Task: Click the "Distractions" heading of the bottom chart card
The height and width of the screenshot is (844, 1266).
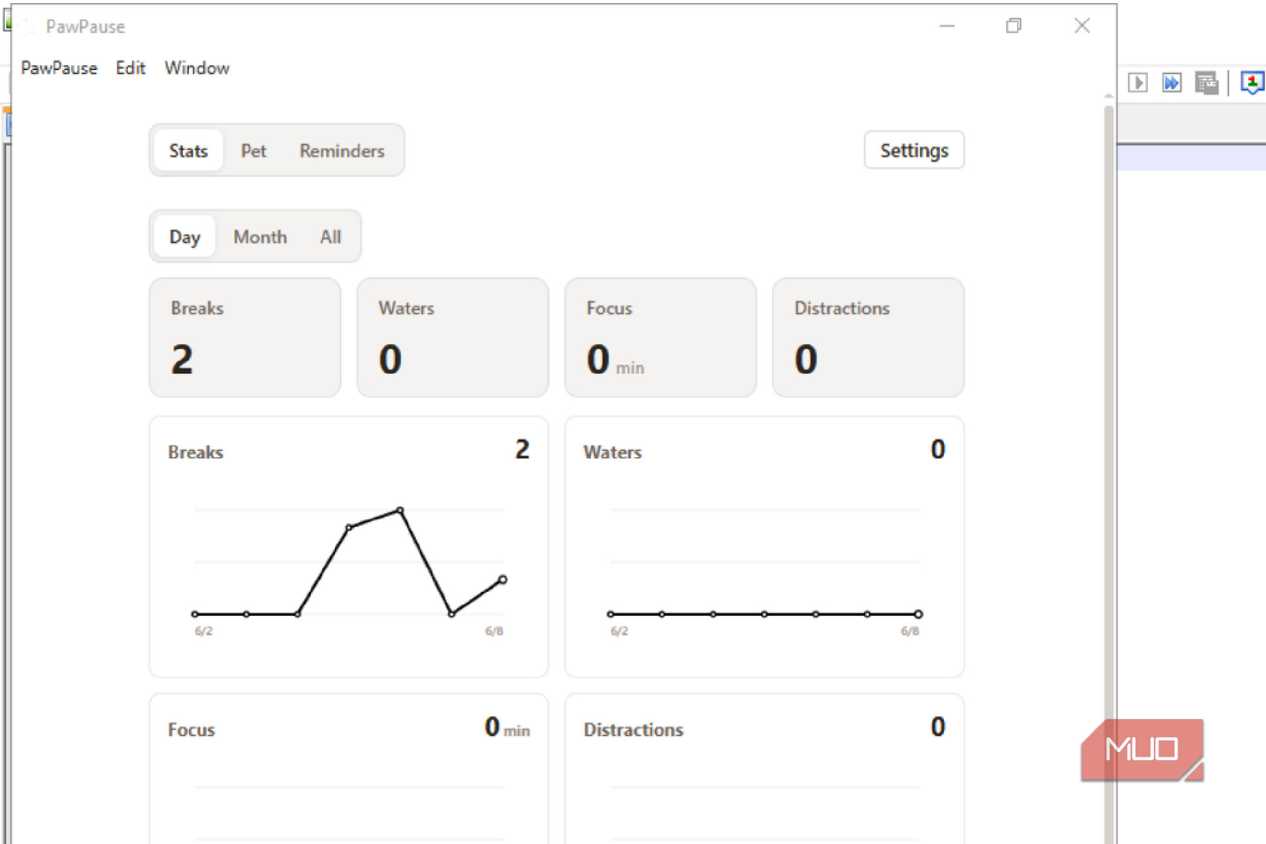Action: click(x=634, y=730)
